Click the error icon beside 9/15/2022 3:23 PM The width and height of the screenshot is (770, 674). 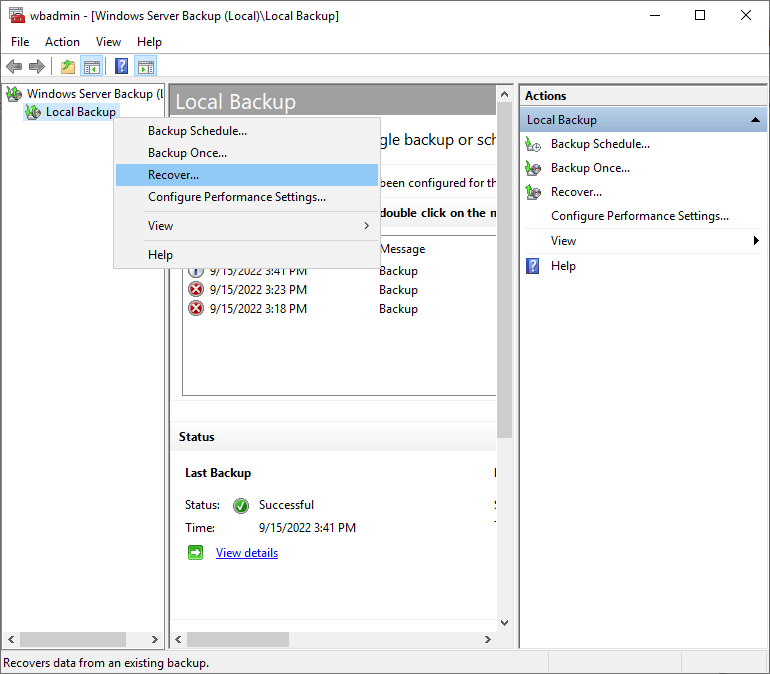click(196, 290)
